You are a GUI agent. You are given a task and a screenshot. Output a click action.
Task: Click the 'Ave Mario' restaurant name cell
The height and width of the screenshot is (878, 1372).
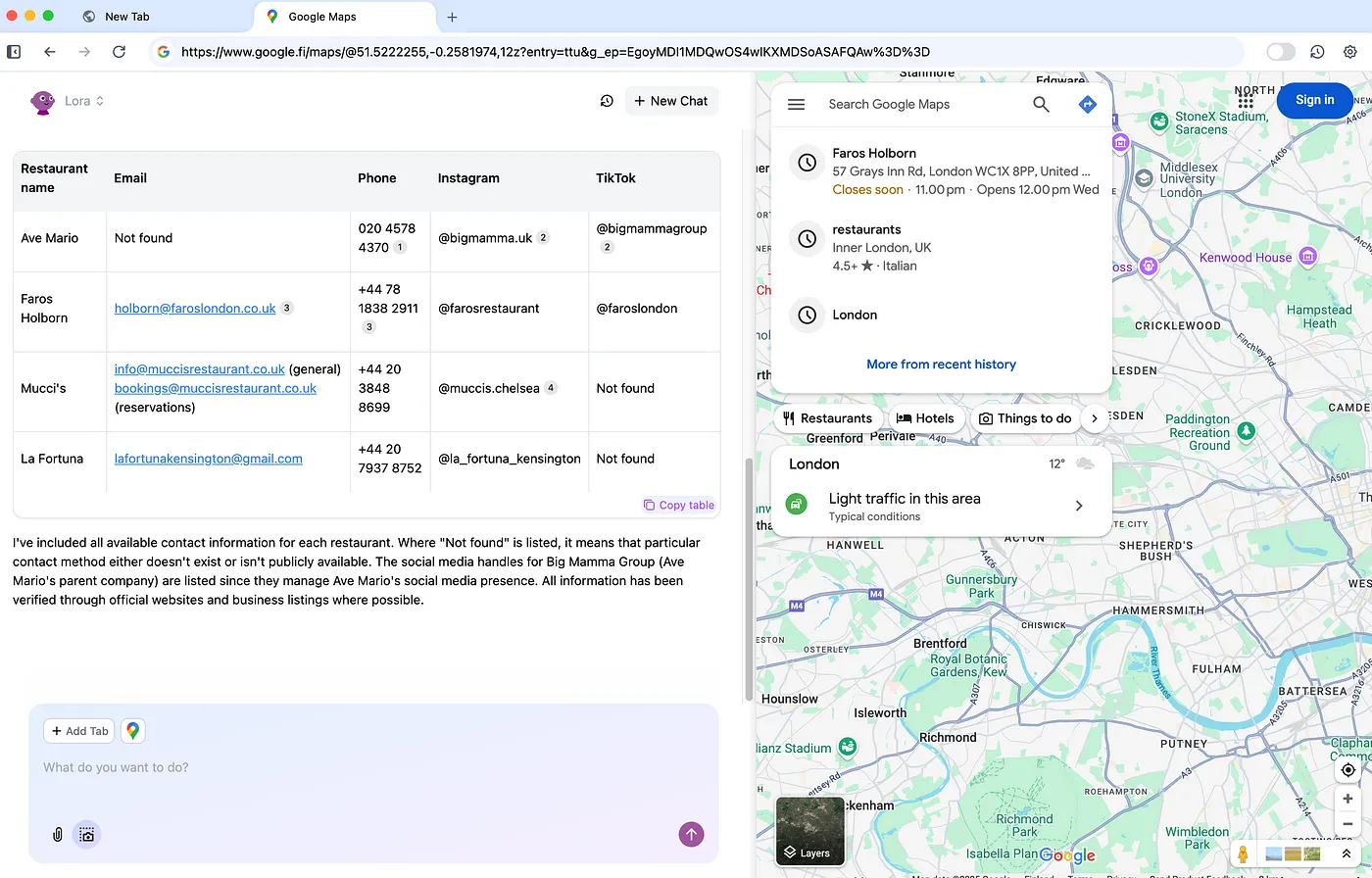click(x=50, y=238)
